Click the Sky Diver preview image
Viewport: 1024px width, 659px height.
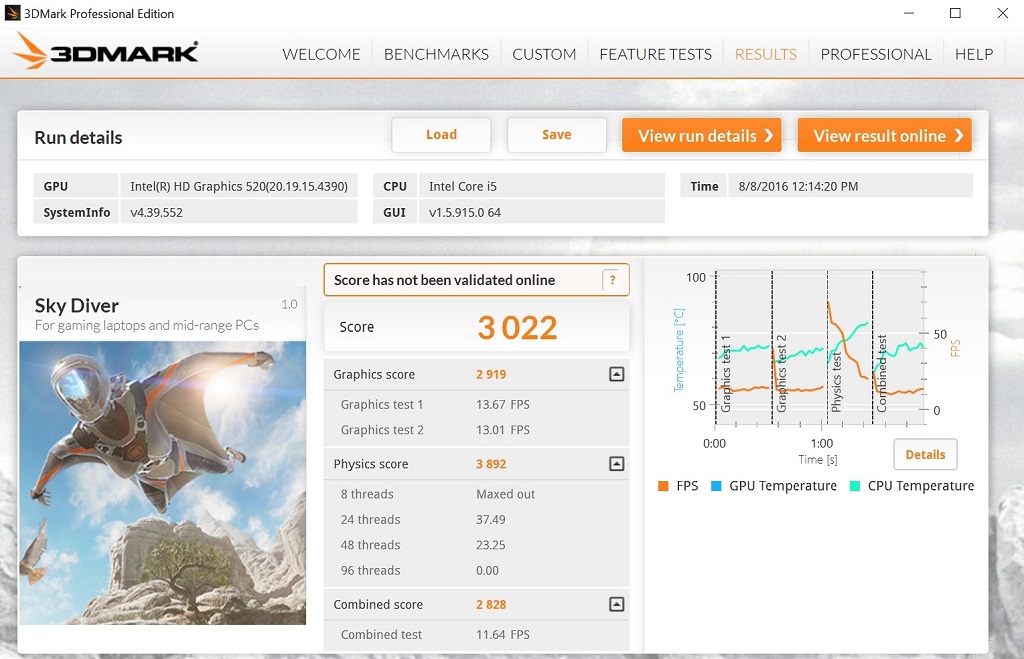pos(163,483)
